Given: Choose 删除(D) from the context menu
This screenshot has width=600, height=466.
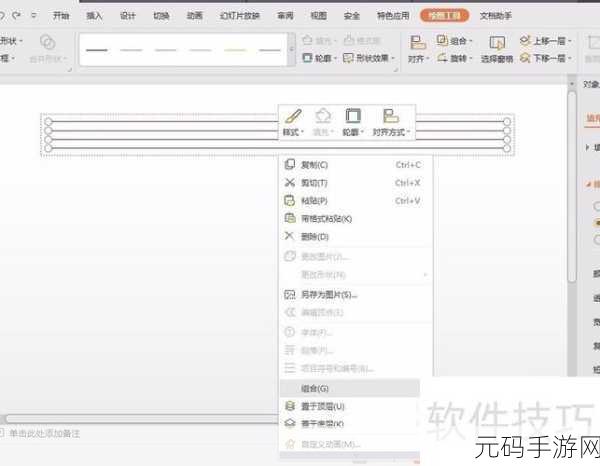Looking at the screenshot, I should [353, 237].
